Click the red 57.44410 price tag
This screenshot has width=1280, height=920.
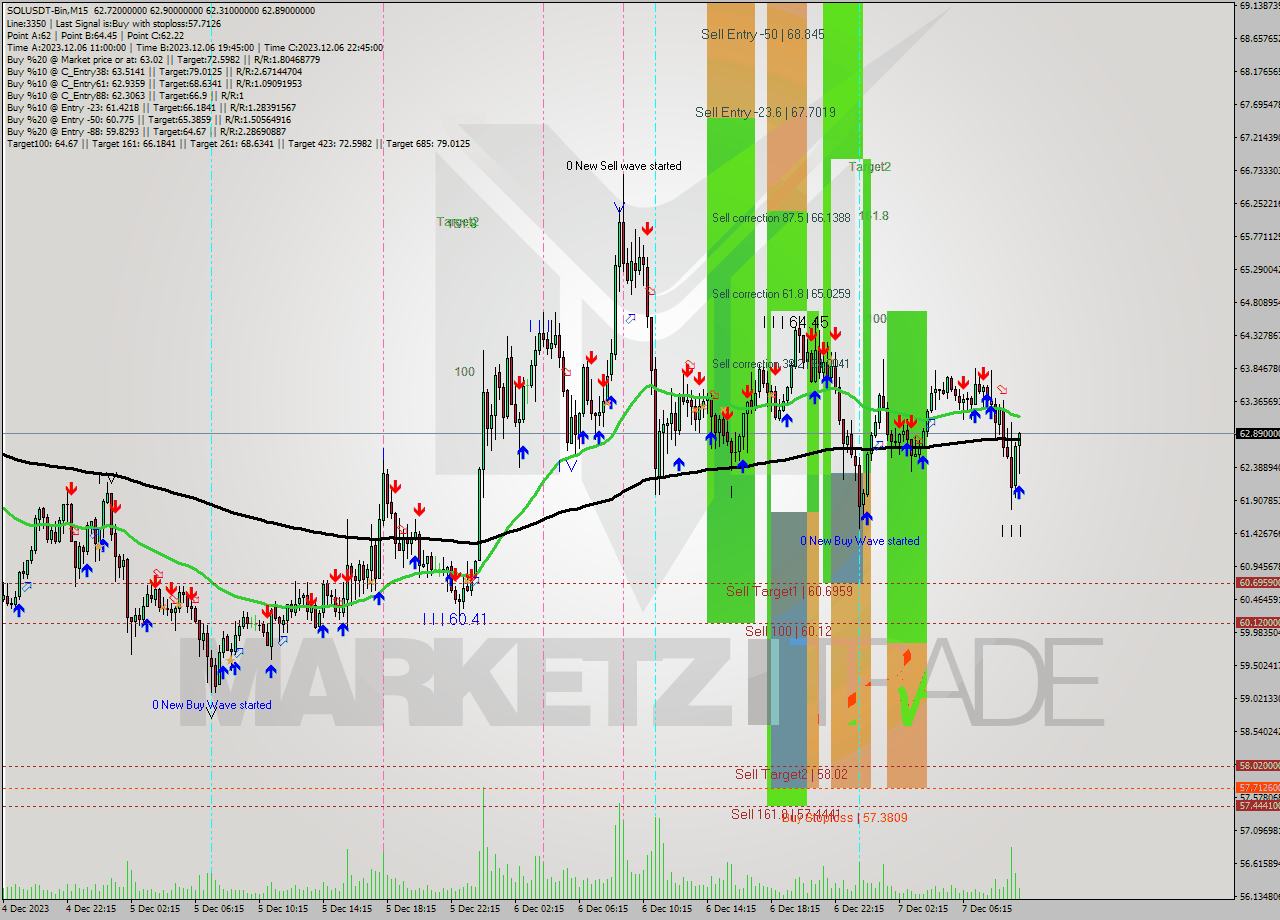pyautogui.click(x=1258, y=805)
